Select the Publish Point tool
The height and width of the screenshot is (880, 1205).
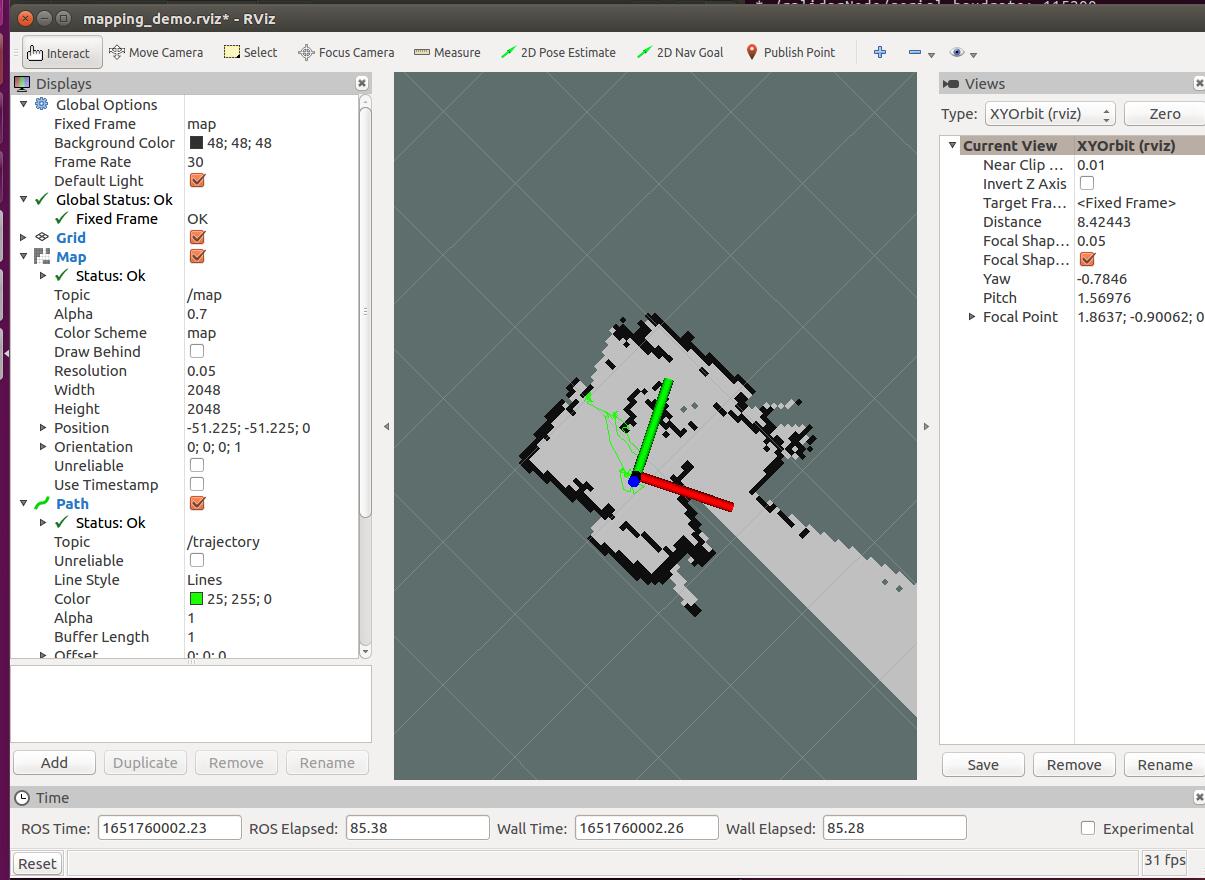790,52
